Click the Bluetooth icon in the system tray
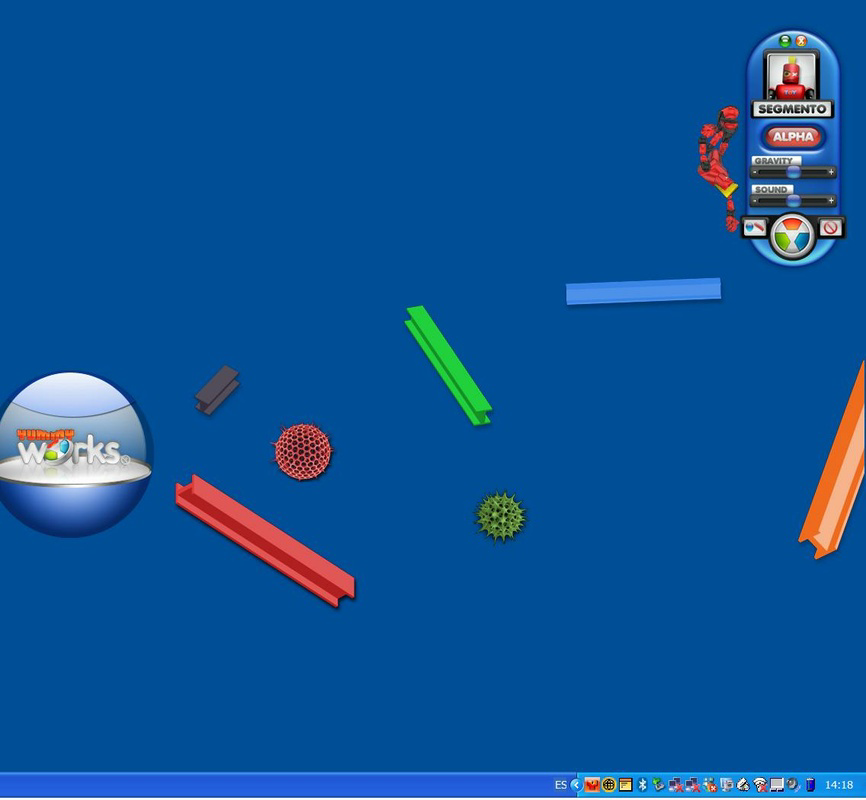The height and width of the screenshot is (800, 866). 642,784
